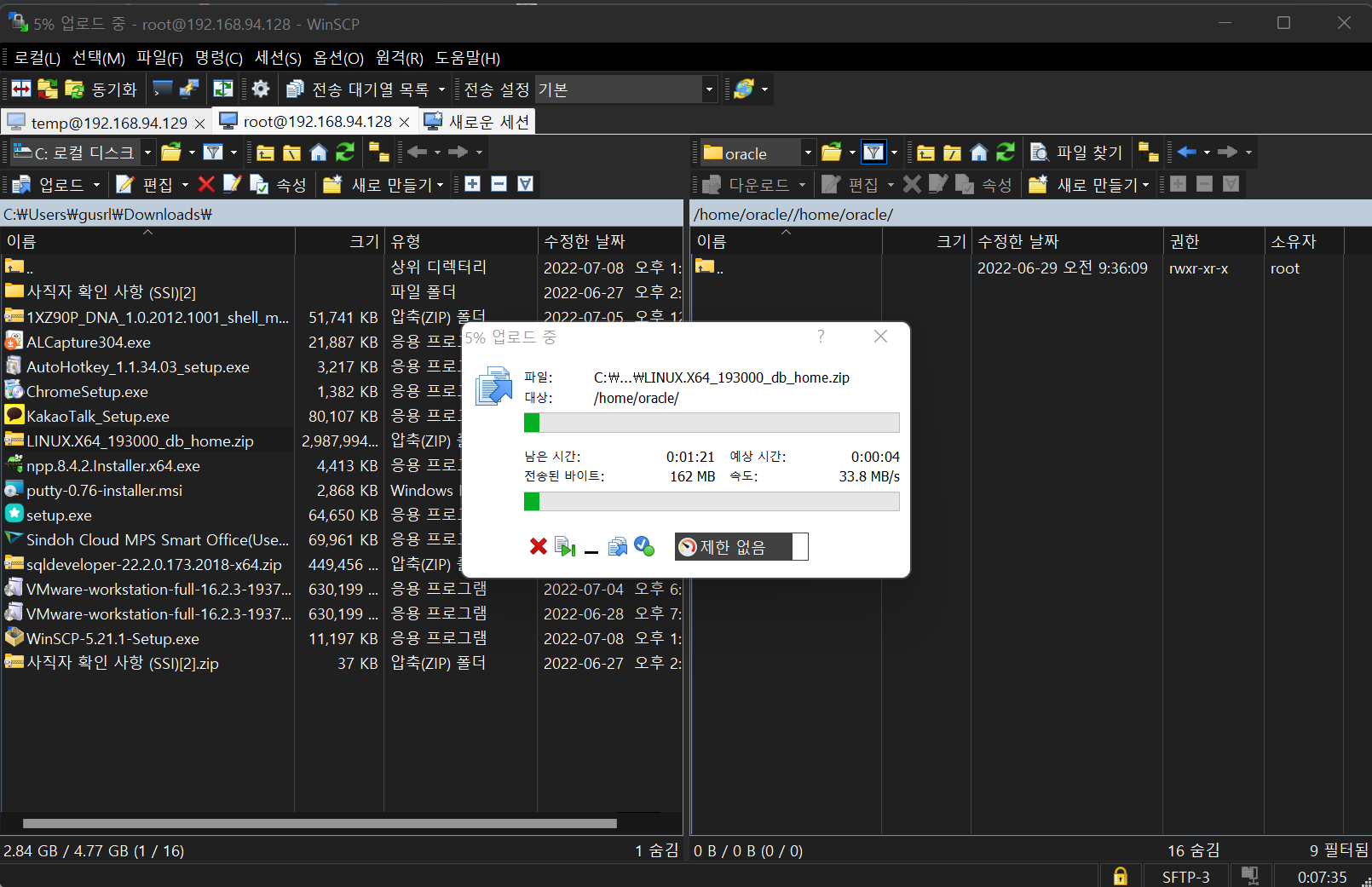Viewport: 1372px width, 887px height.
Task: Toggle the remote panel filter icon
Action: click(x=873, y=153)
